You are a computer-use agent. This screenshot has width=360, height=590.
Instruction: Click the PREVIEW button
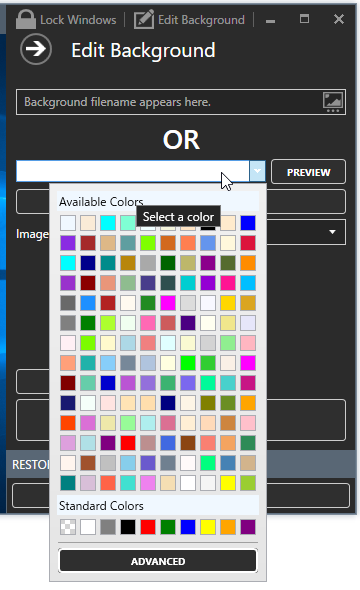(x=308, y=172)
